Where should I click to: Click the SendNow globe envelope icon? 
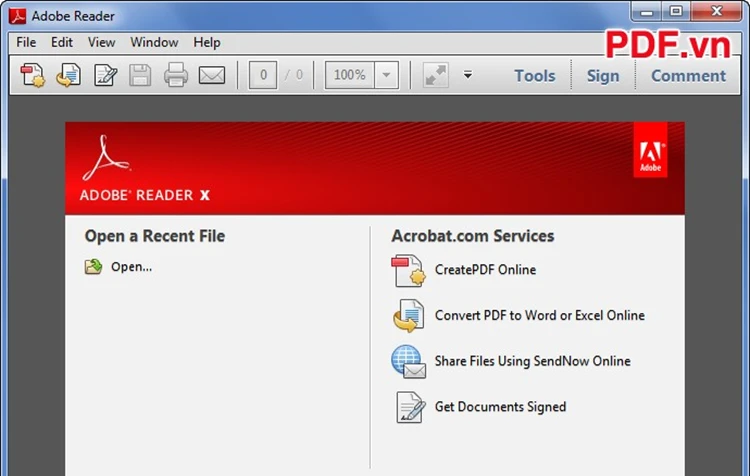tap(408, 361)
